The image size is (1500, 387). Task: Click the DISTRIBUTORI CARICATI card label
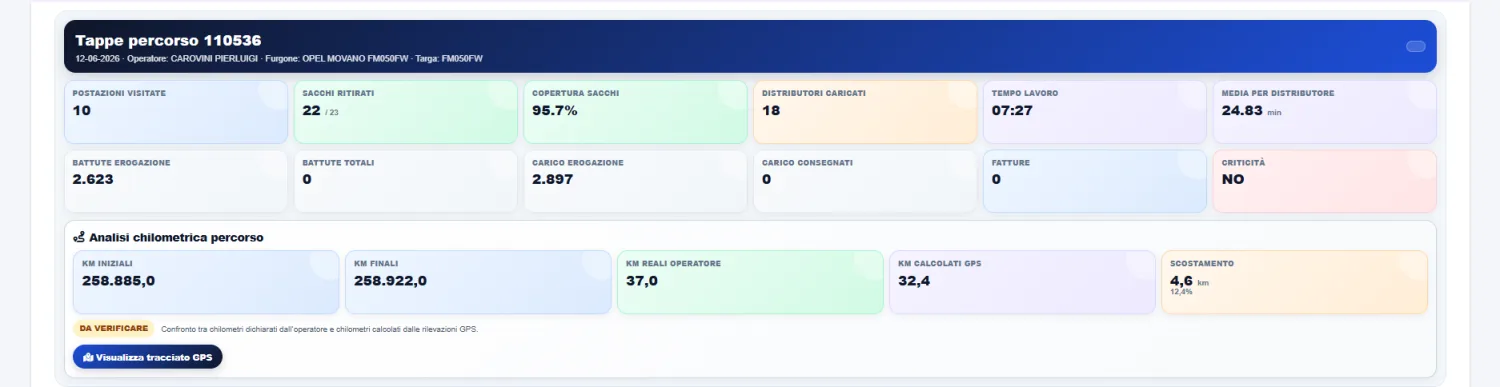pos(814,93)
